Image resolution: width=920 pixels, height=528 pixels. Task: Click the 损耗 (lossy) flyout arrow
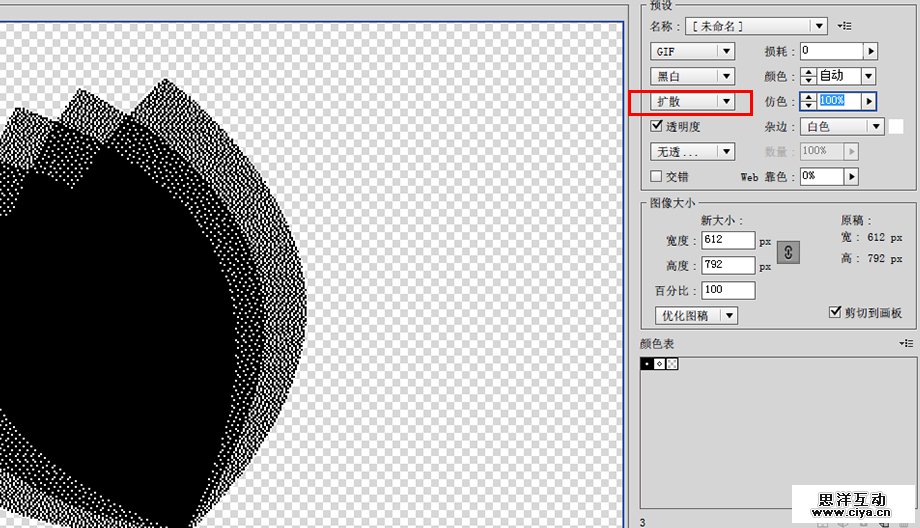click(870, 51)
